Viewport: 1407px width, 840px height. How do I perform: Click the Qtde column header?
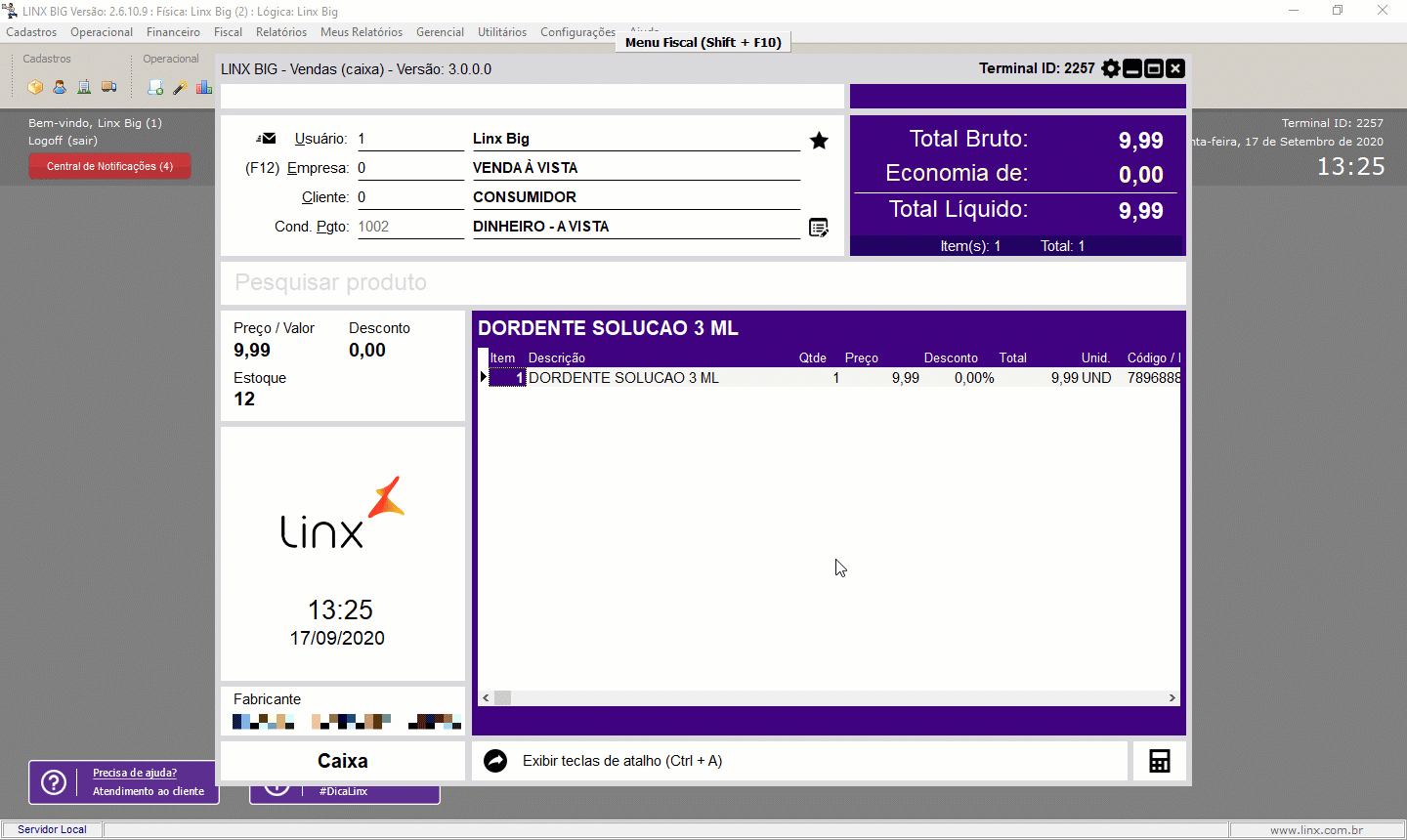click(813, 358)
